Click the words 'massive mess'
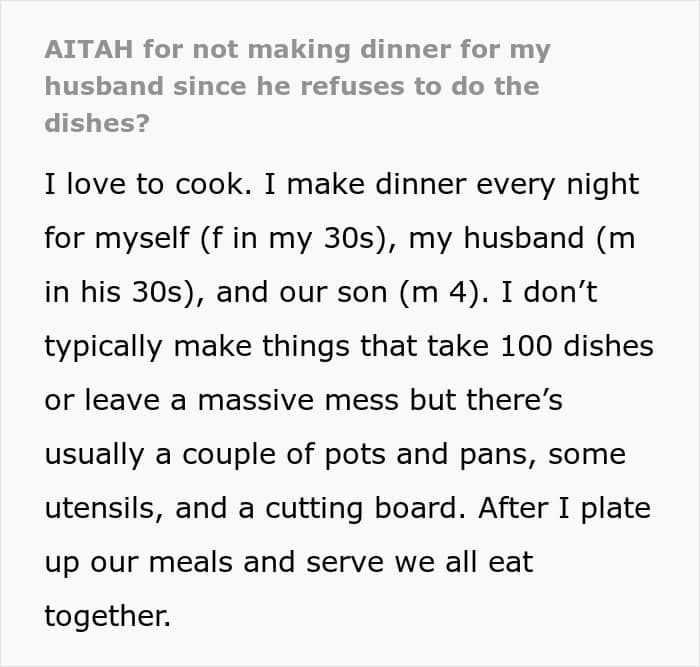The image size is (700, 667). [298, 400]
